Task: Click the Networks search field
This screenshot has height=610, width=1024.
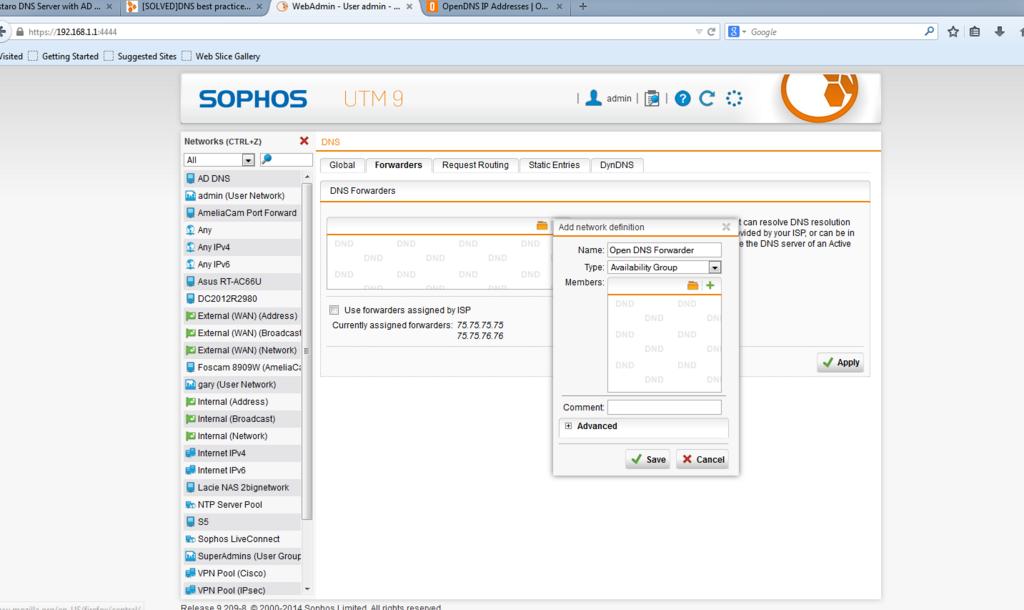Action: [286, 160]
